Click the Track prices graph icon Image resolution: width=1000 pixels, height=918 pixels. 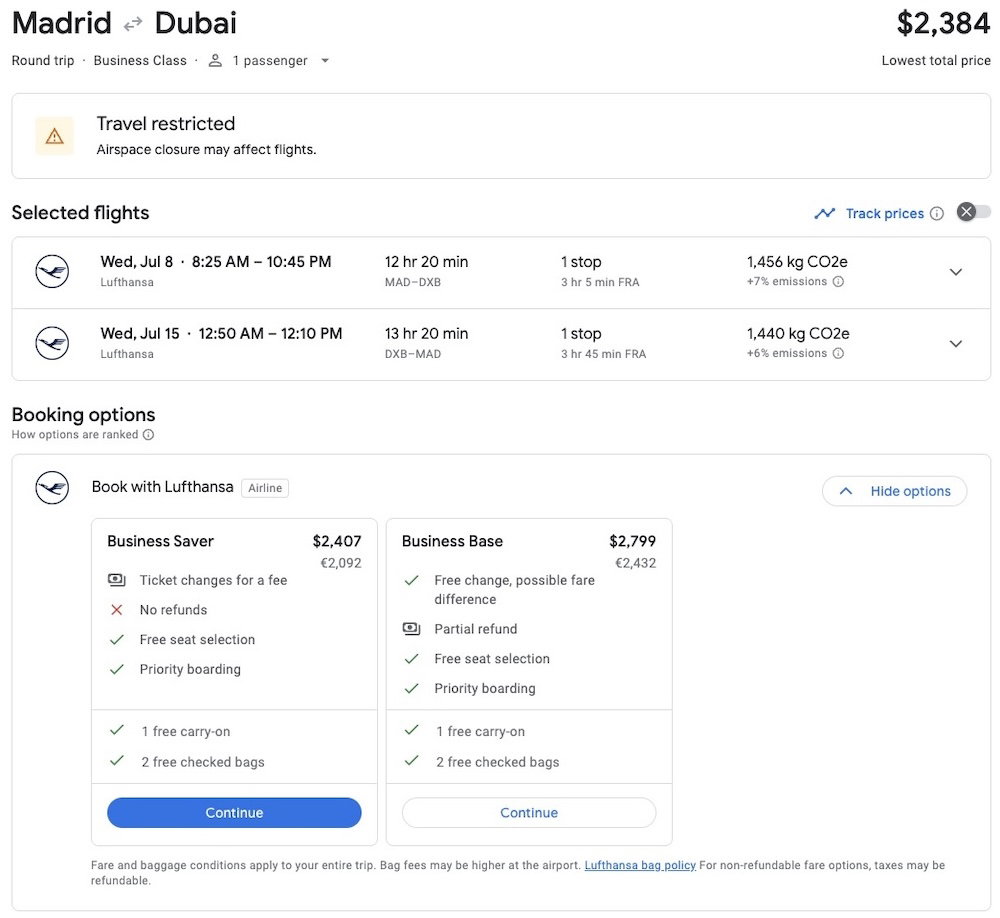coord(824,213)
